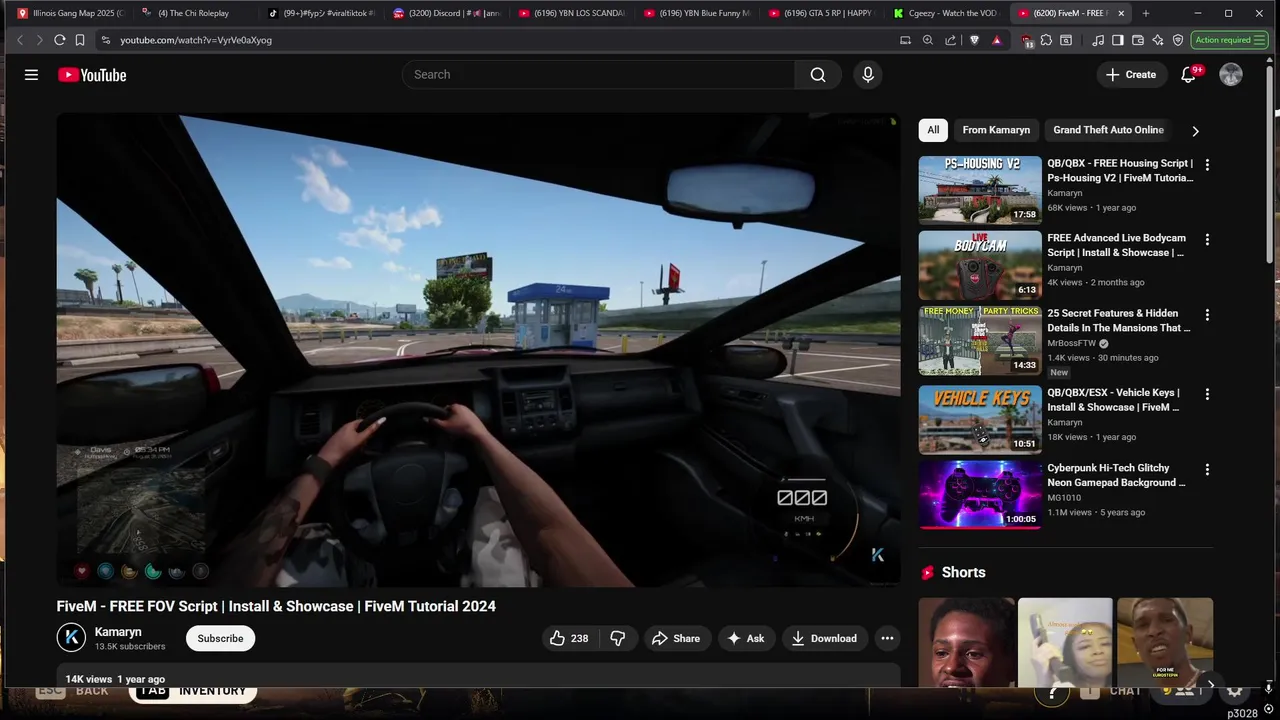This screenshot has height=720, width=1280.
Task: Click the Ask button
Action: [746, 638]
